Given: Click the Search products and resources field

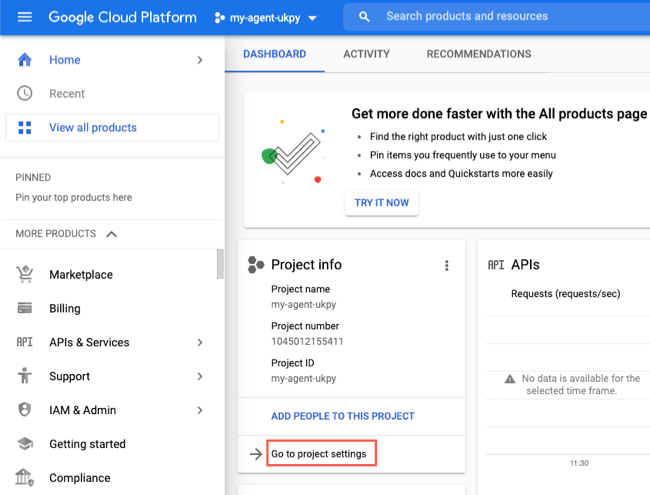Looking at the screenshot, I should tap(497, 17).
